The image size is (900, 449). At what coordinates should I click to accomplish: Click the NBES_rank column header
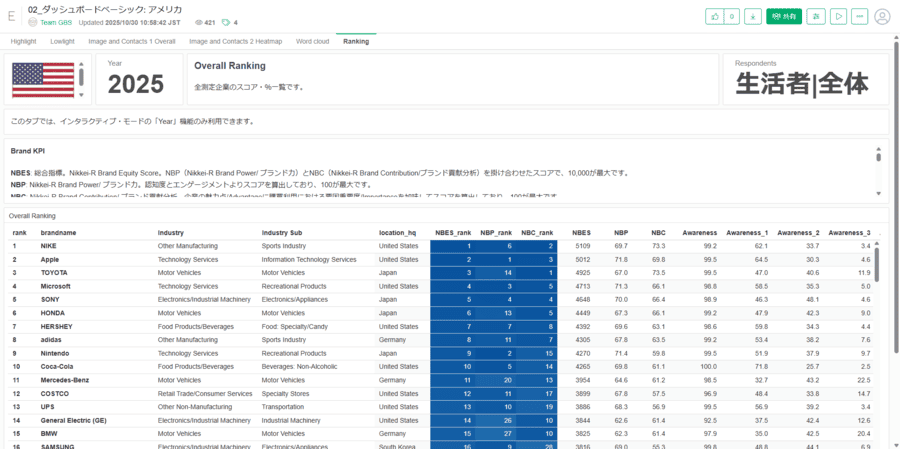453,233
